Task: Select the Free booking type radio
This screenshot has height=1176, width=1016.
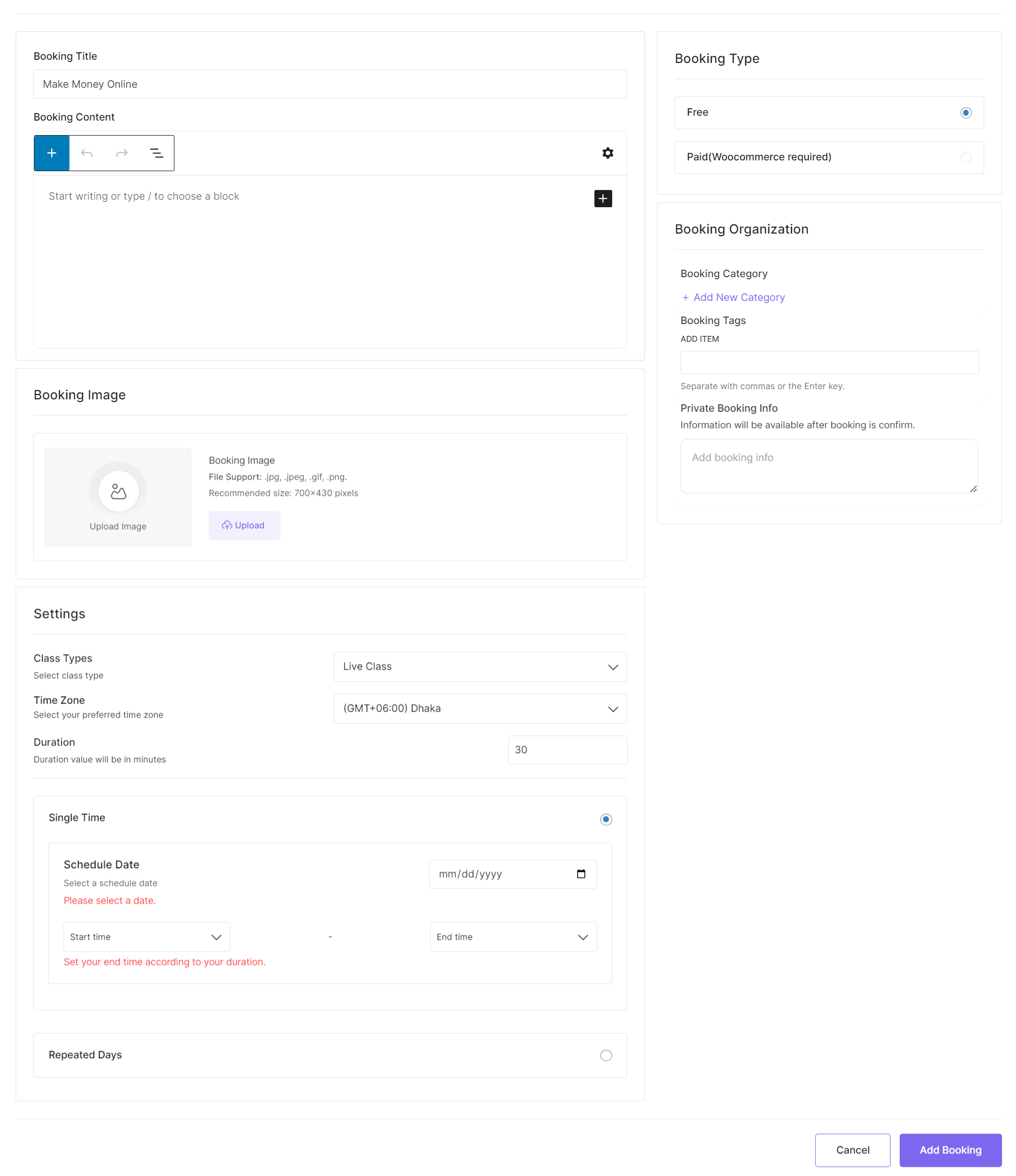Action: tap(965, 113)
